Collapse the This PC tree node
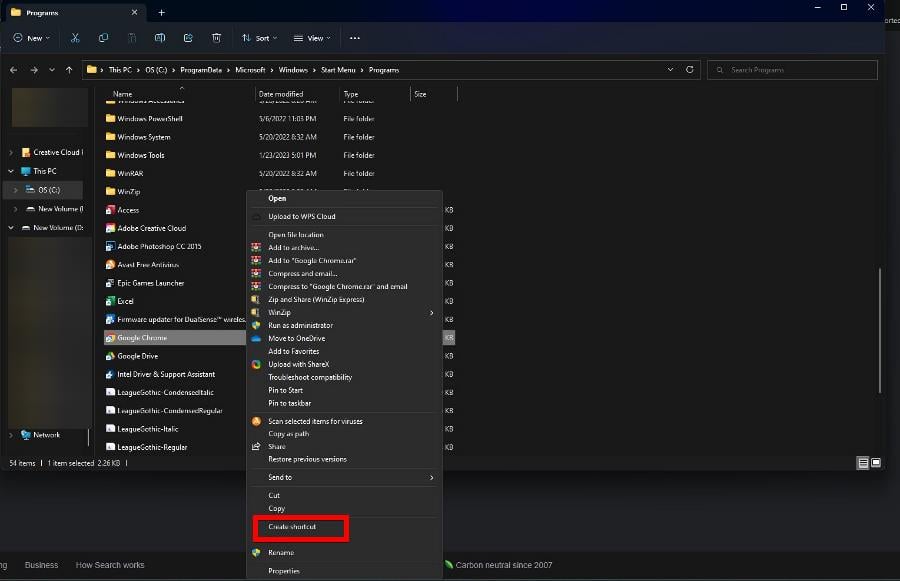Screen dimensions: 900x581 pyautogui.click(x=11, y=171)
